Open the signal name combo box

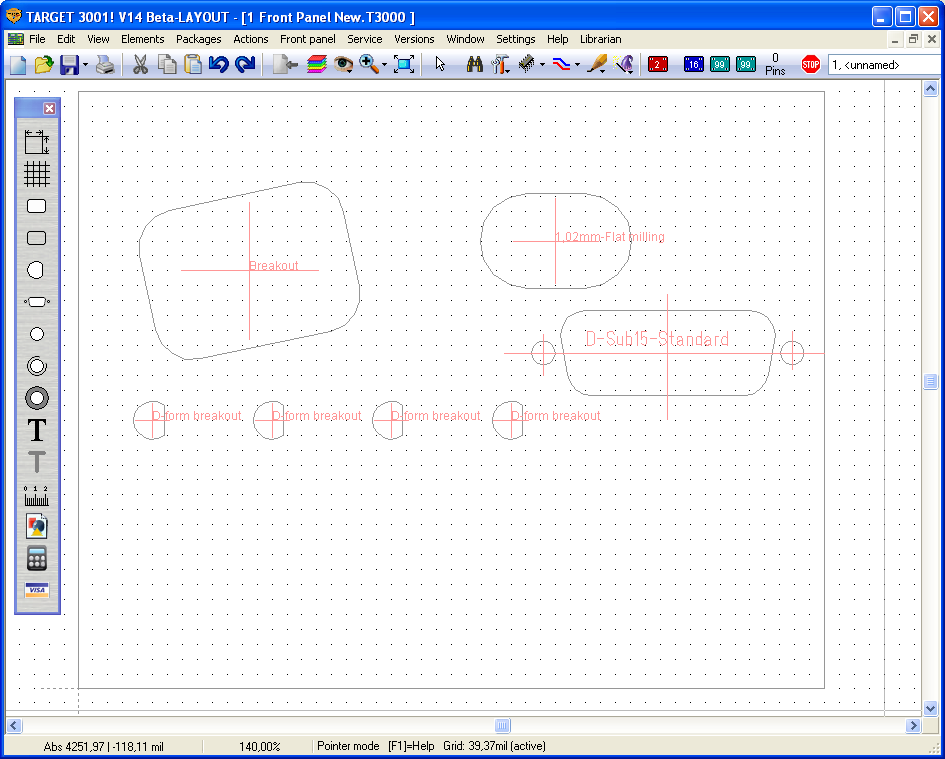click(884, 65)
